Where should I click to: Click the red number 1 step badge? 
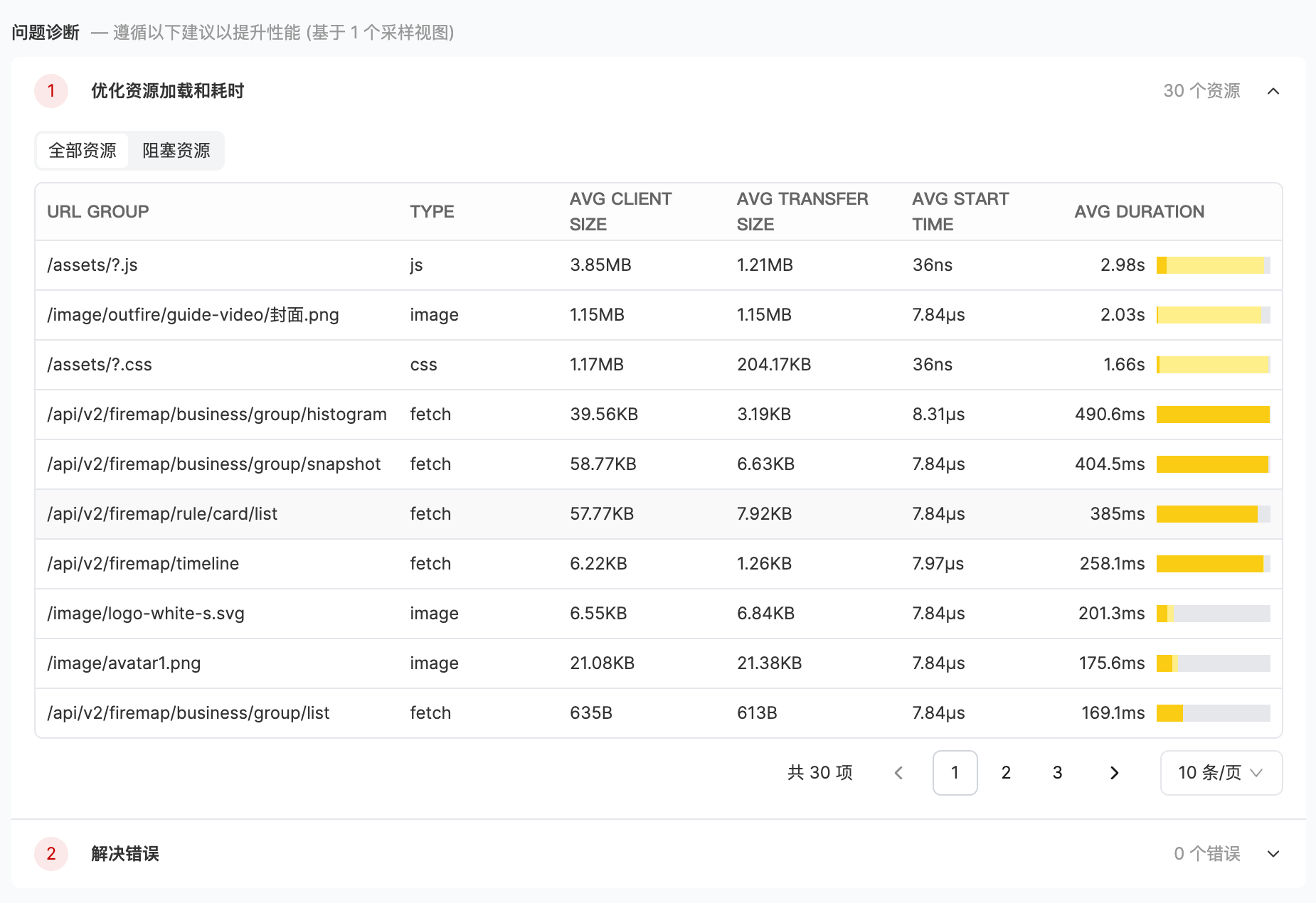pyautogui.click(x=51, y=91)
